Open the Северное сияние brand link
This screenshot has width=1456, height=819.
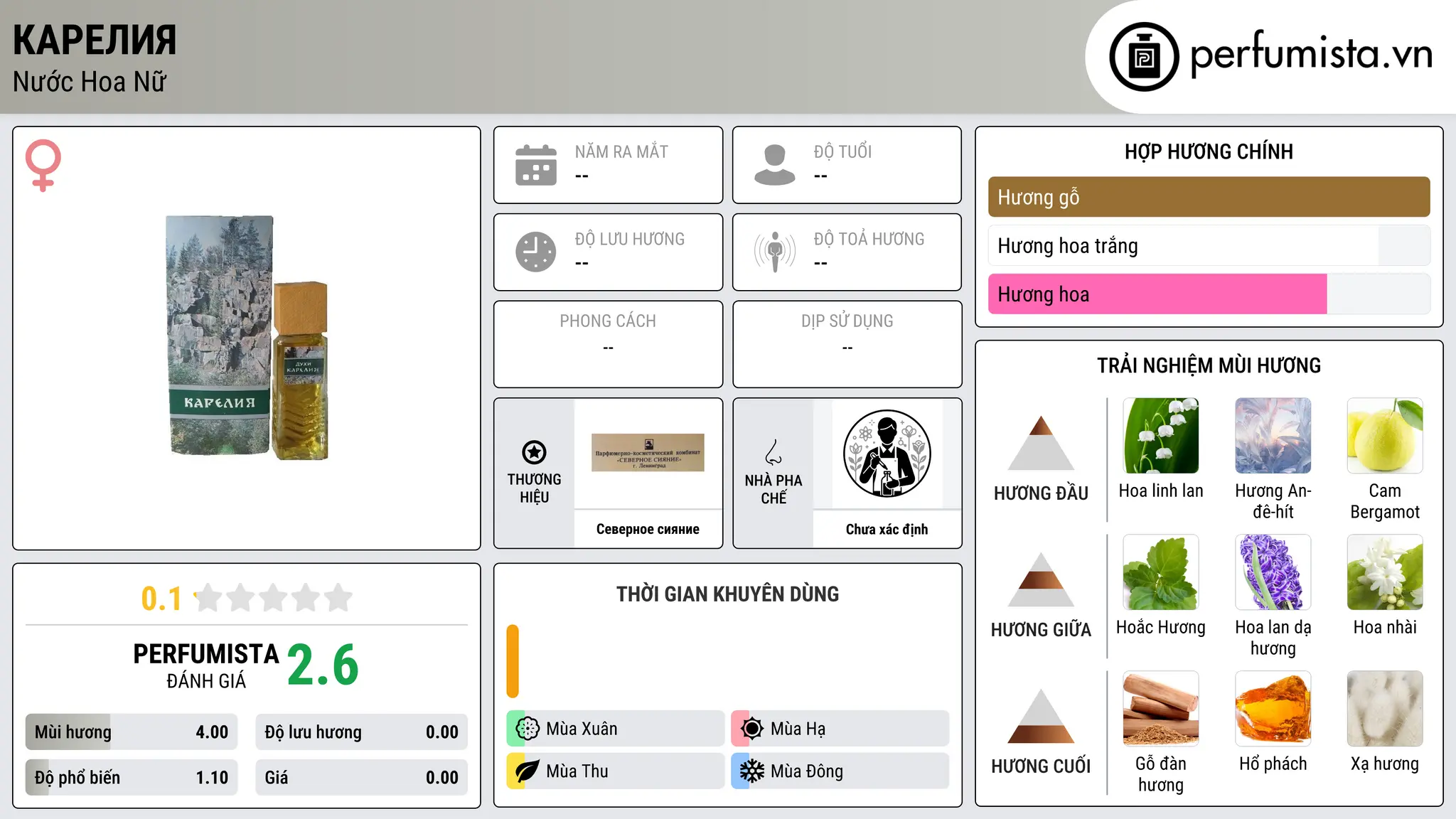[x=648, y=529]
